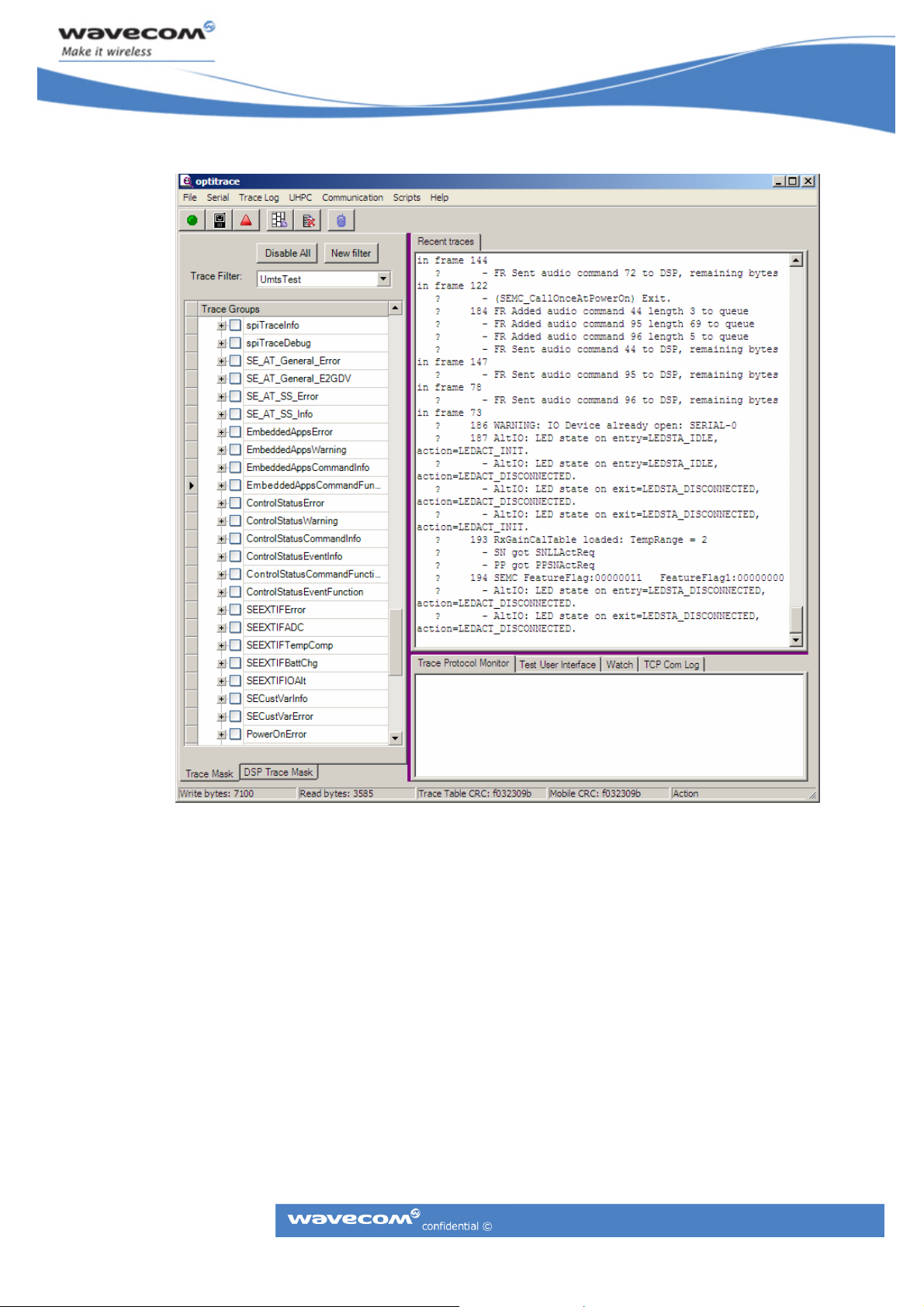Switch to Test User Interface tab
The height and width of the screenshot is (1307, 924).
click(x=558, y=665)
